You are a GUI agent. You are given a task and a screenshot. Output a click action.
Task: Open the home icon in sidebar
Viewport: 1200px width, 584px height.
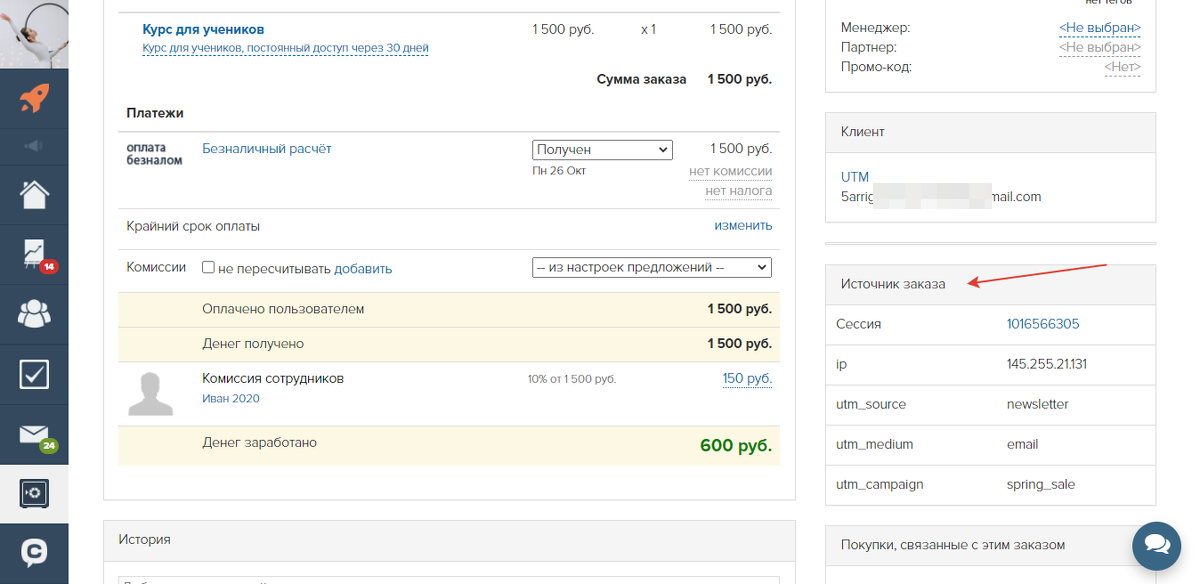click(x=34, y=194)
